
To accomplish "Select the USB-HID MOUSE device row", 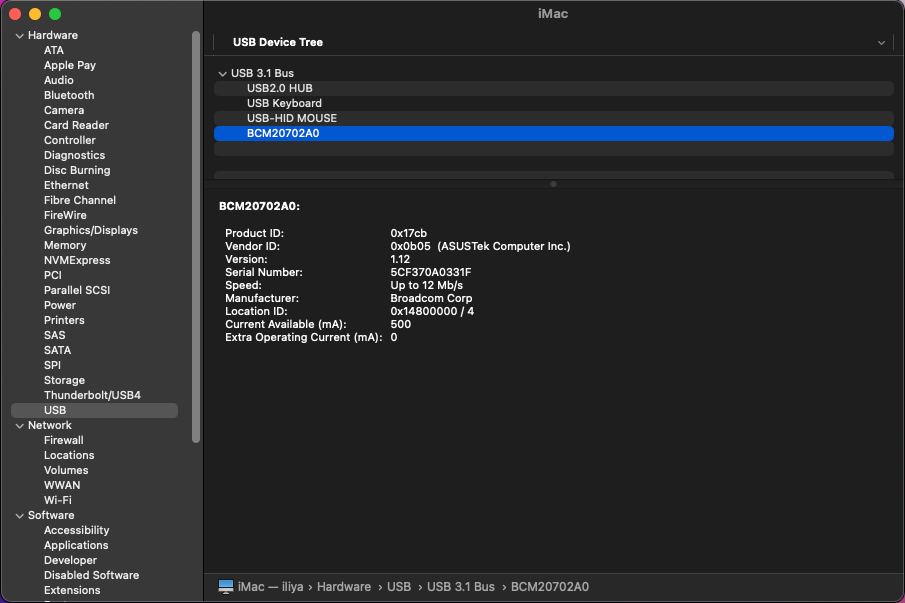I will pos(554,118).
